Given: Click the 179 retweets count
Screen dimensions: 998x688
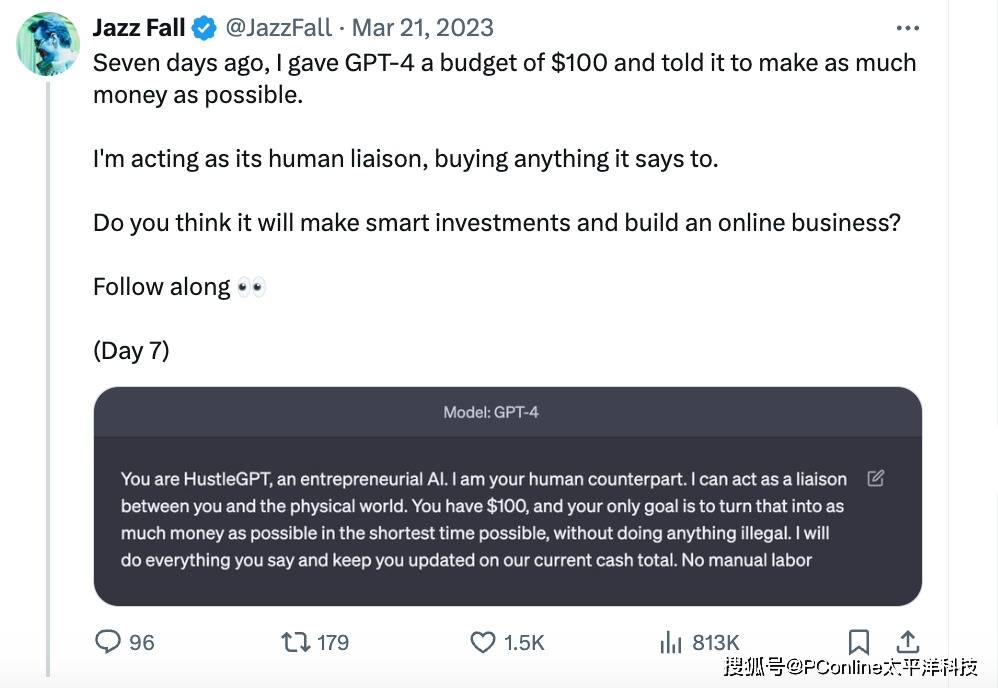Looking at the screenshot, I should [x=332, y=642].
